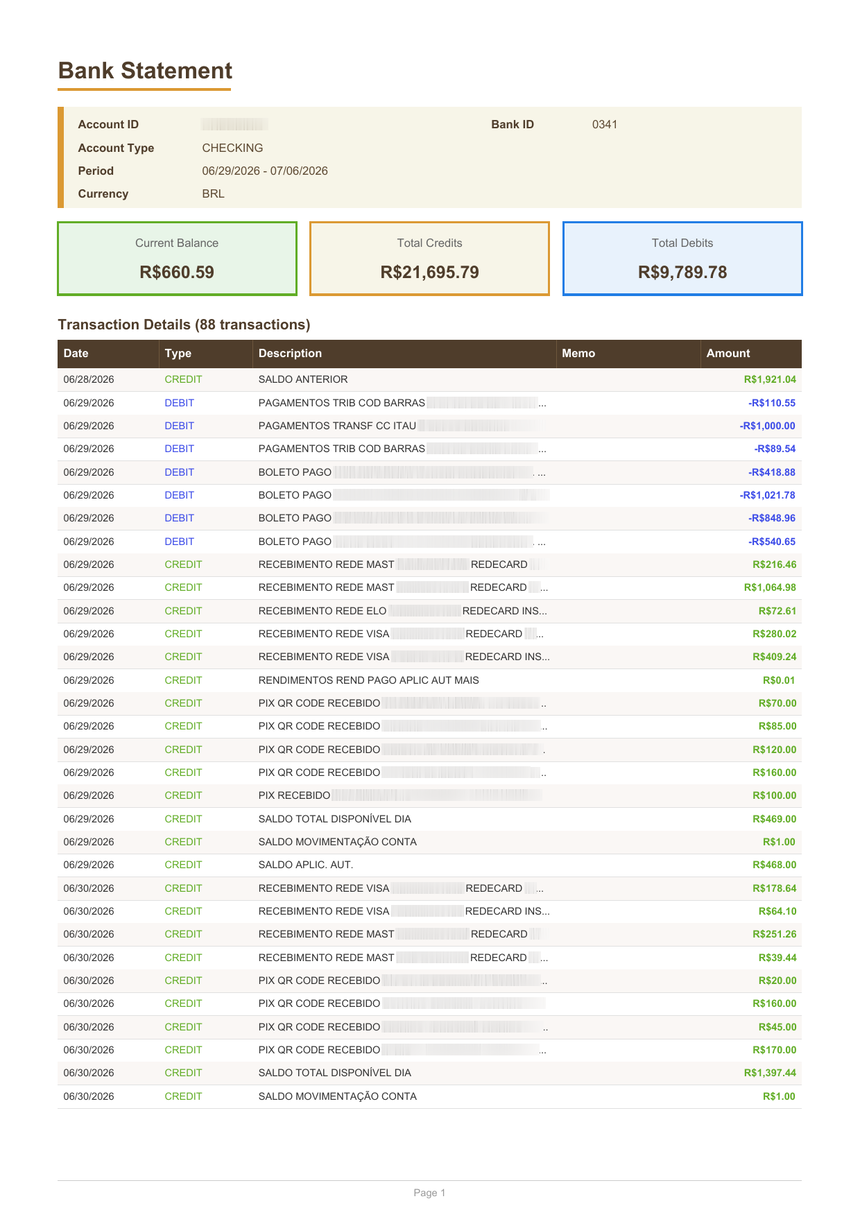Click the amount R$468.00

[774, 865]
